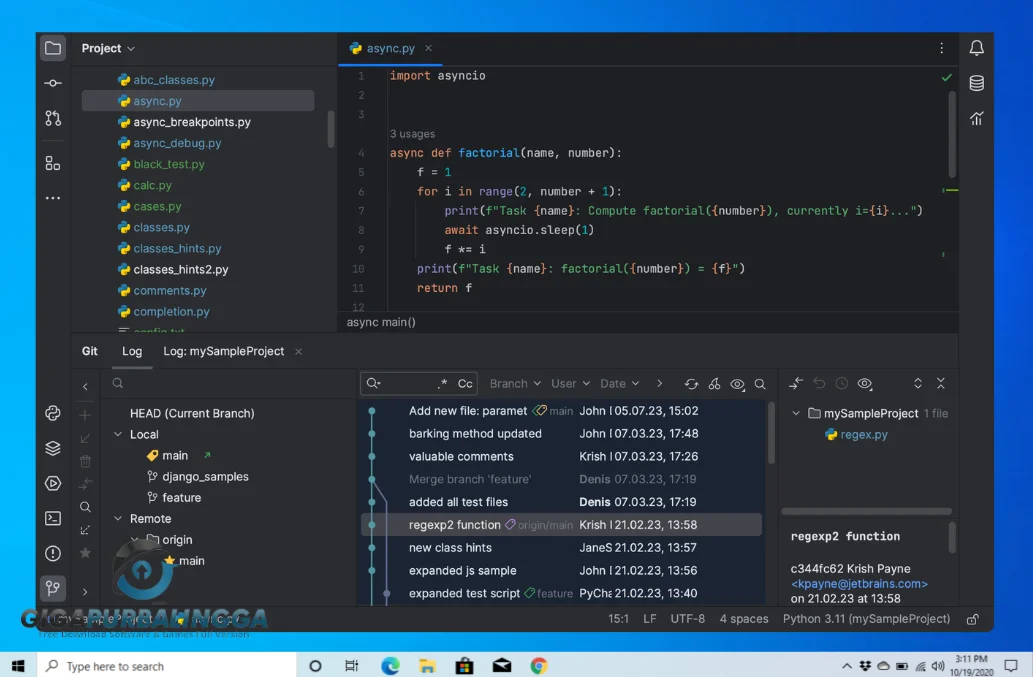
Task: Click the Cherry-pick icon in log toolbar
Action: [x=714, y=384]
